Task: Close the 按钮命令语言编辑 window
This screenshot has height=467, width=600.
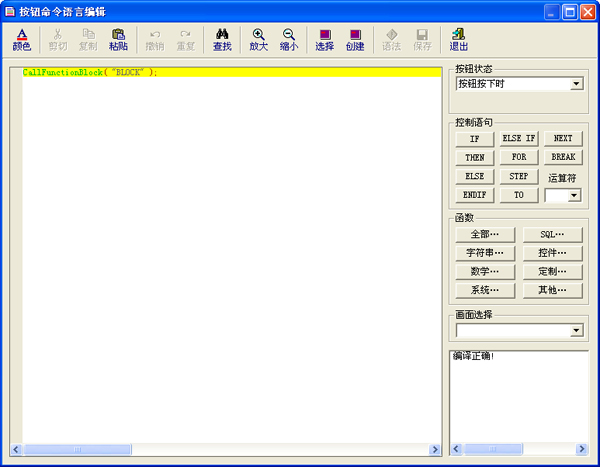Action: (x=587, y=12)
